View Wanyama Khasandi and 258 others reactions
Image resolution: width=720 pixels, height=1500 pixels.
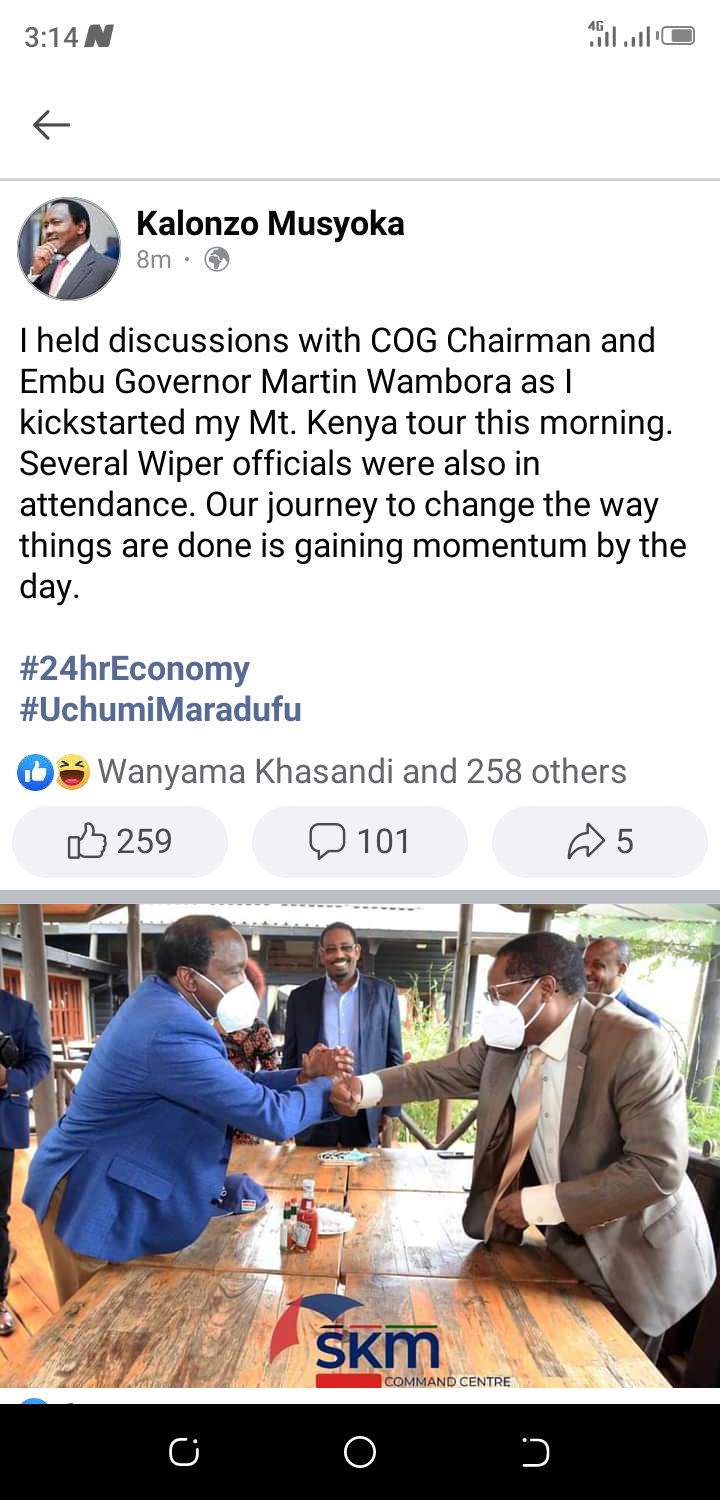[x=362, y=772]
